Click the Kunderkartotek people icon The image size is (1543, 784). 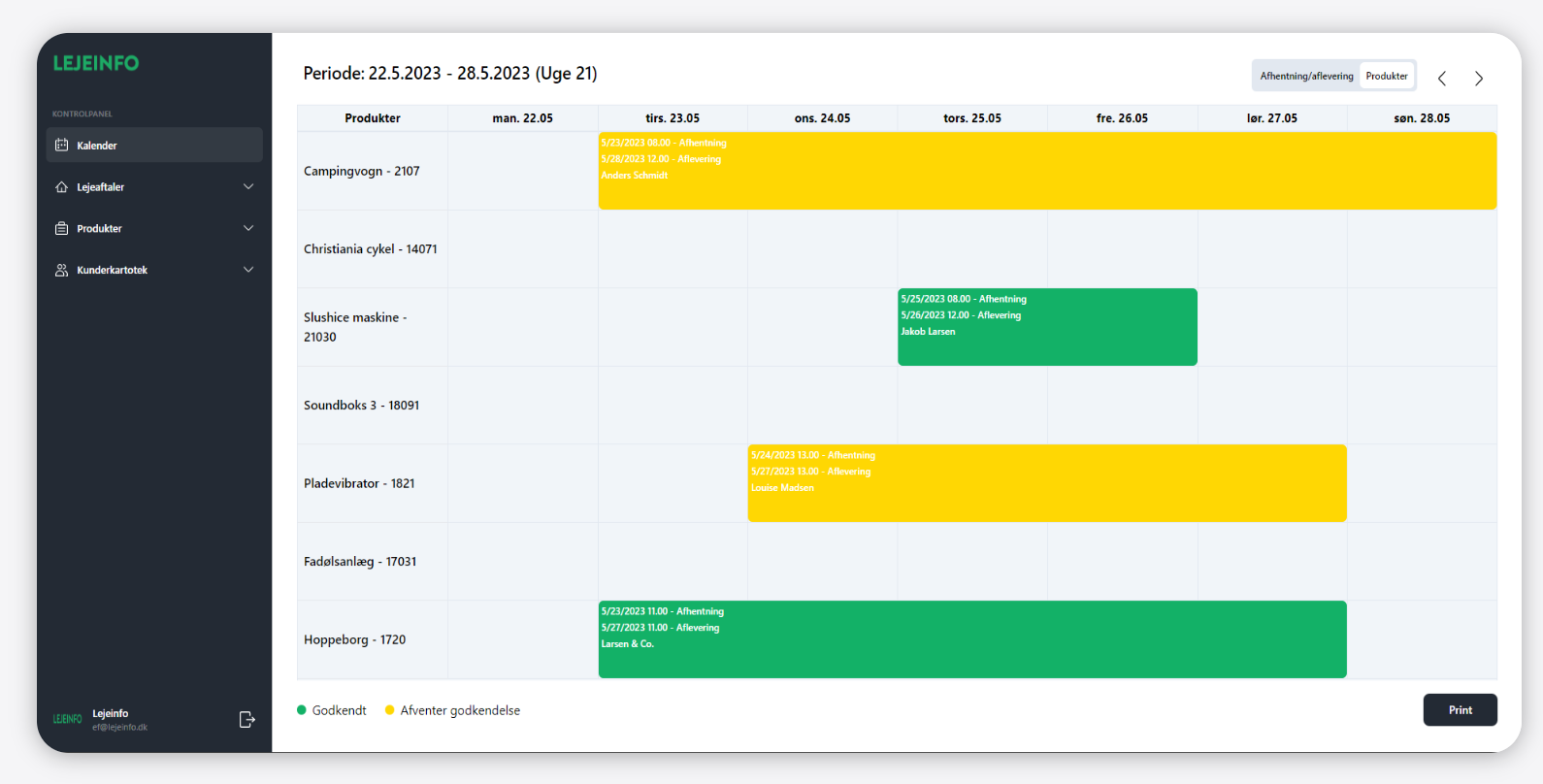click(x=62, y=271)
